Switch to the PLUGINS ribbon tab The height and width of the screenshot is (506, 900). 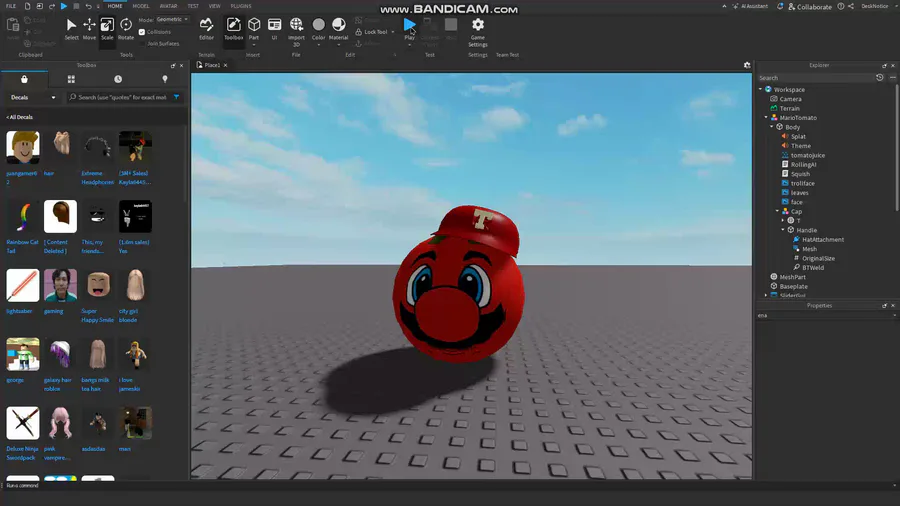tap(241, 6)
